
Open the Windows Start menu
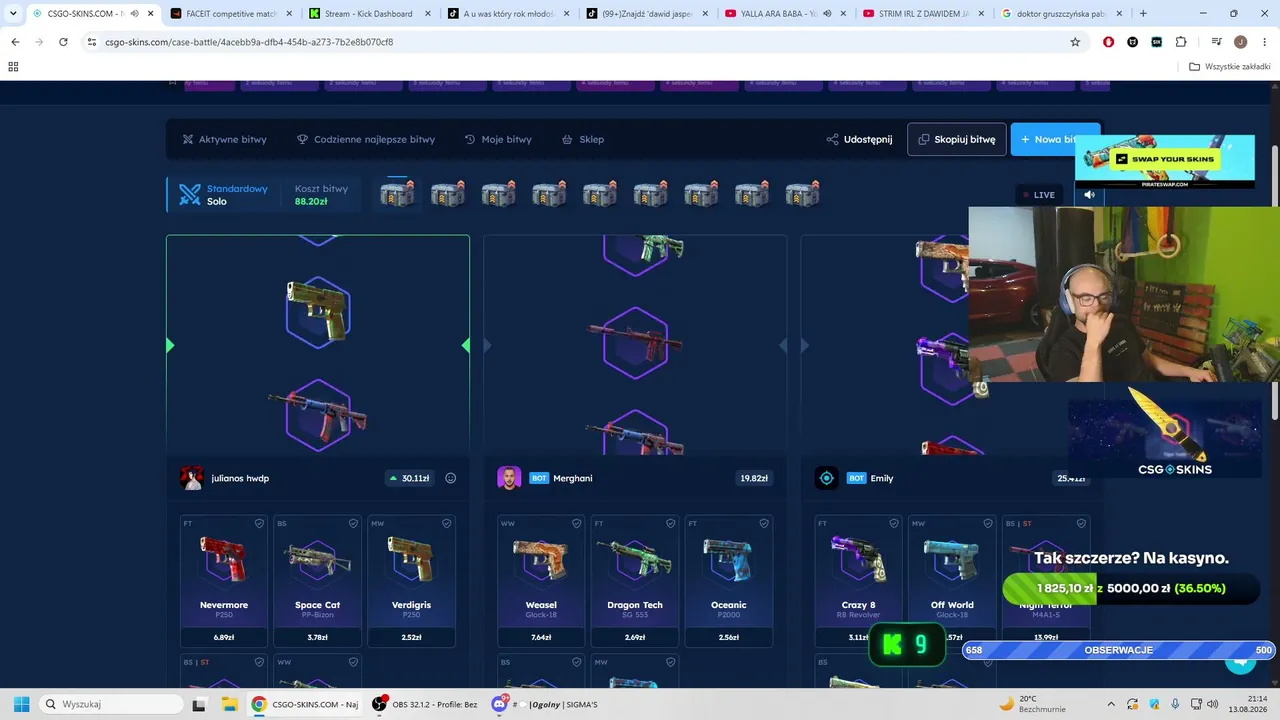point(21,704)
